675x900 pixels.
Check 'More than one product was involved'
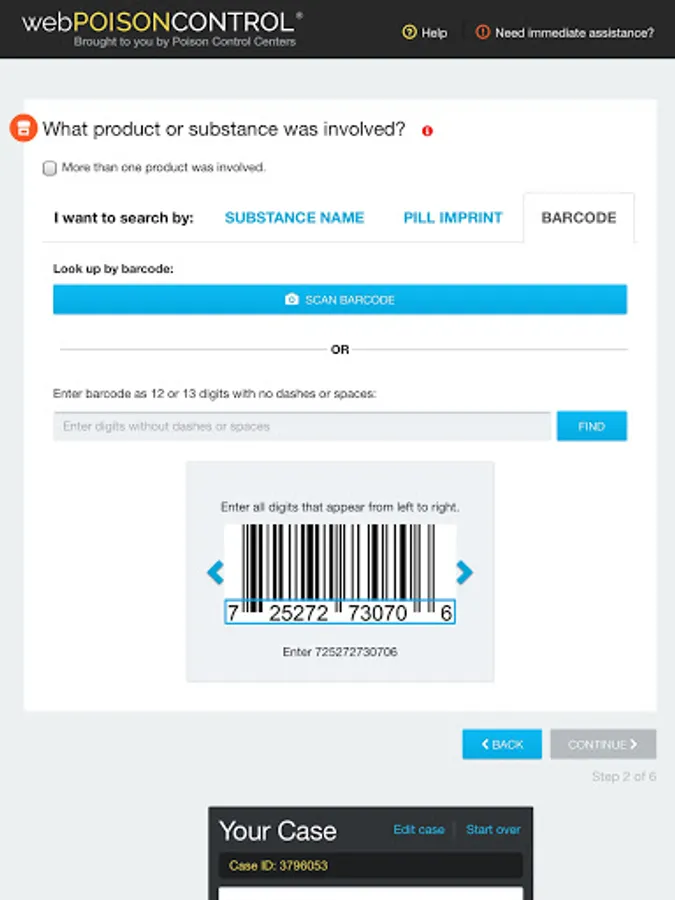pos(50,168)
